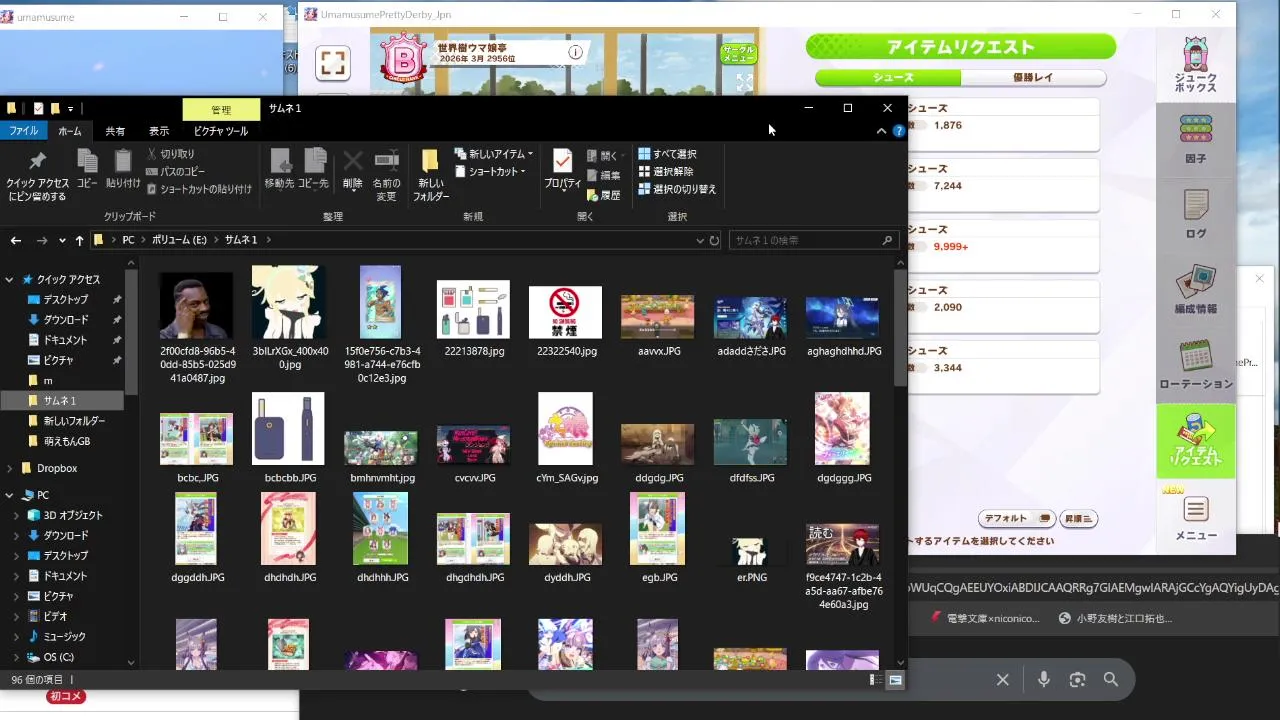Toggle 昇順 sort order in the game
This screenshot has width=1280, height=720.
click(1078, 518)
